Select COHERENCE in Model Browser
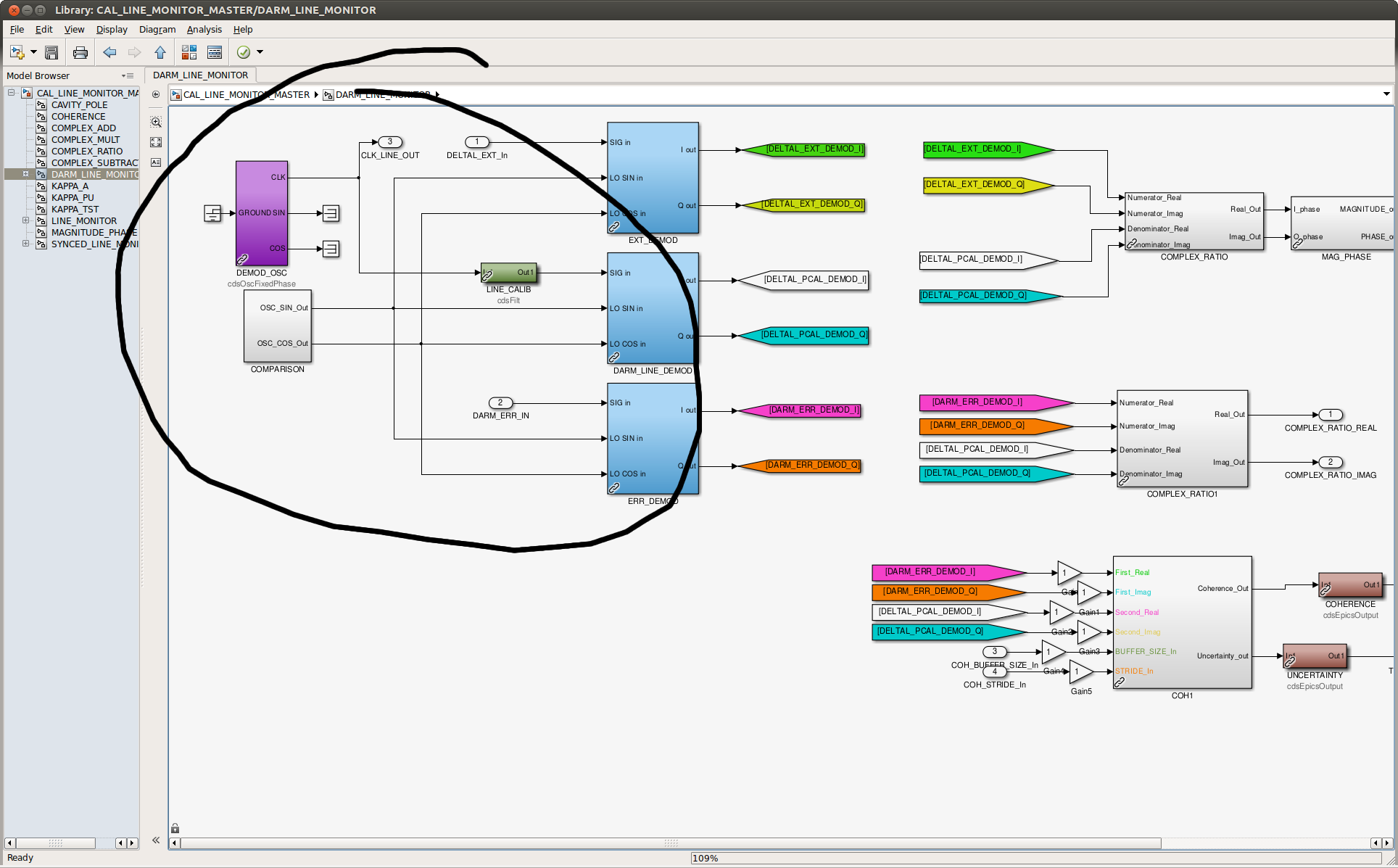 [78, 116]
